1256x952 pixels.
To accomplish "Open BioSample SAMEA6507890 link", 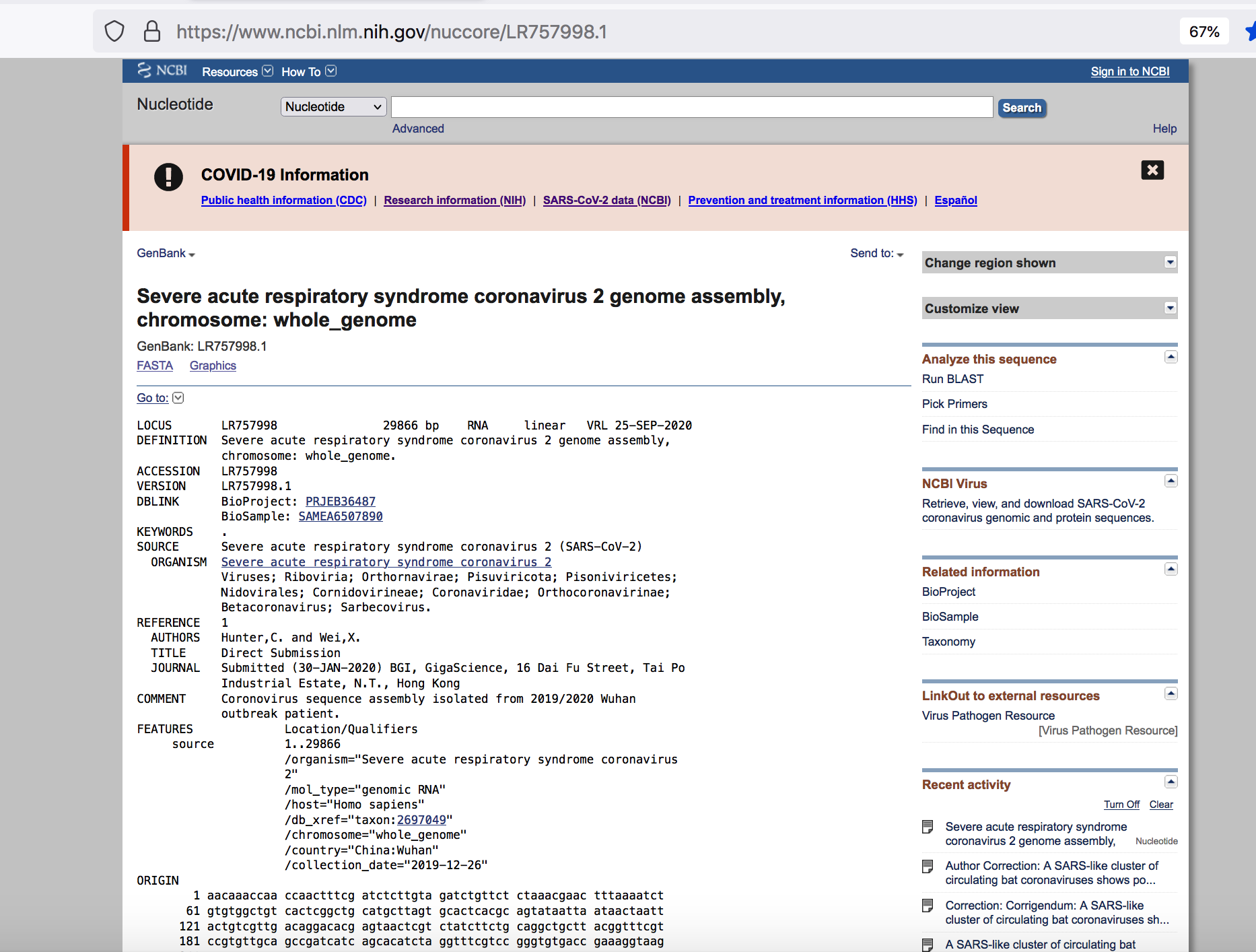I will 341,516.
